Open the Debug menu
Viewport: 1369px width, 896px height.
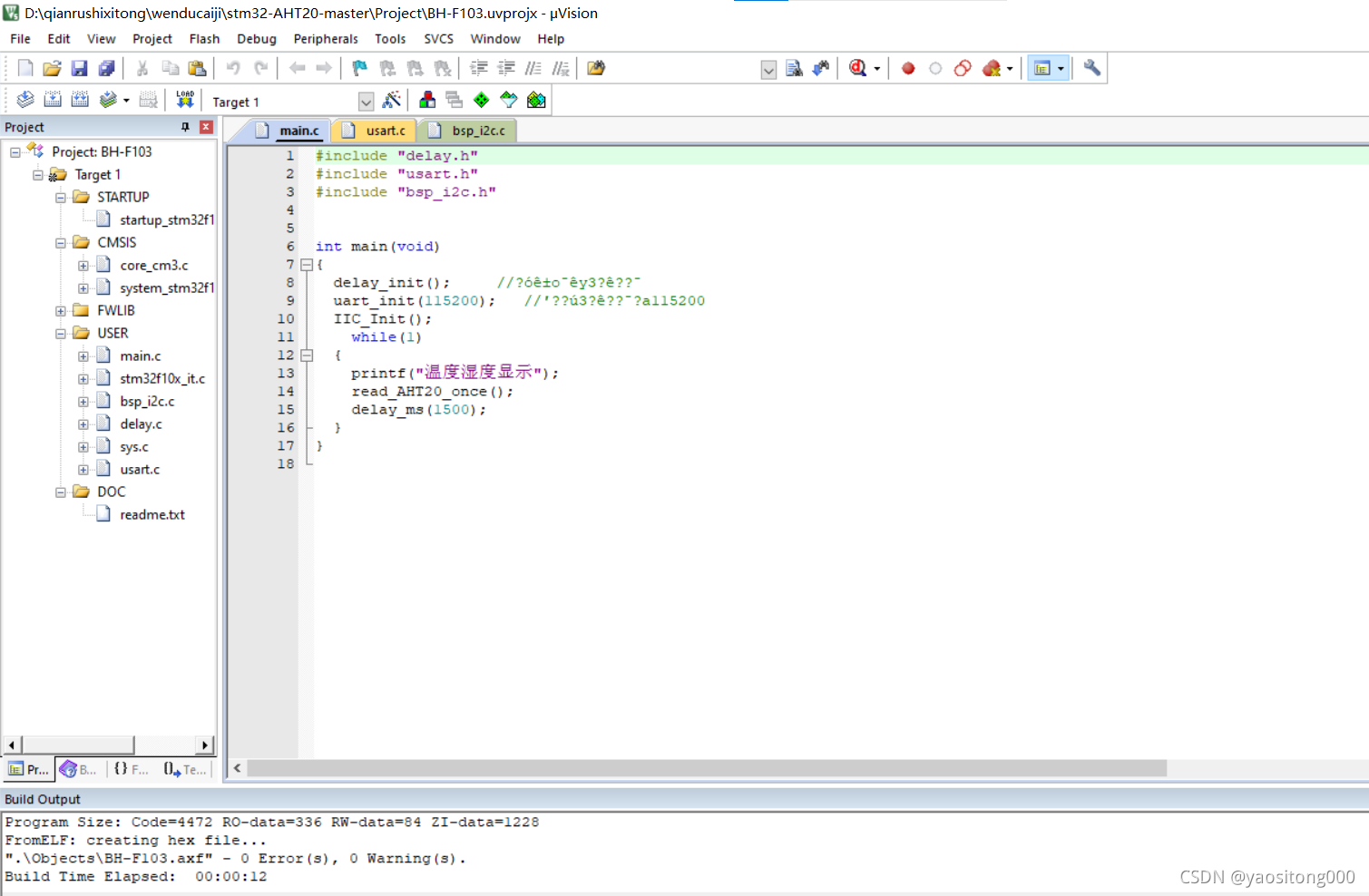257,39
